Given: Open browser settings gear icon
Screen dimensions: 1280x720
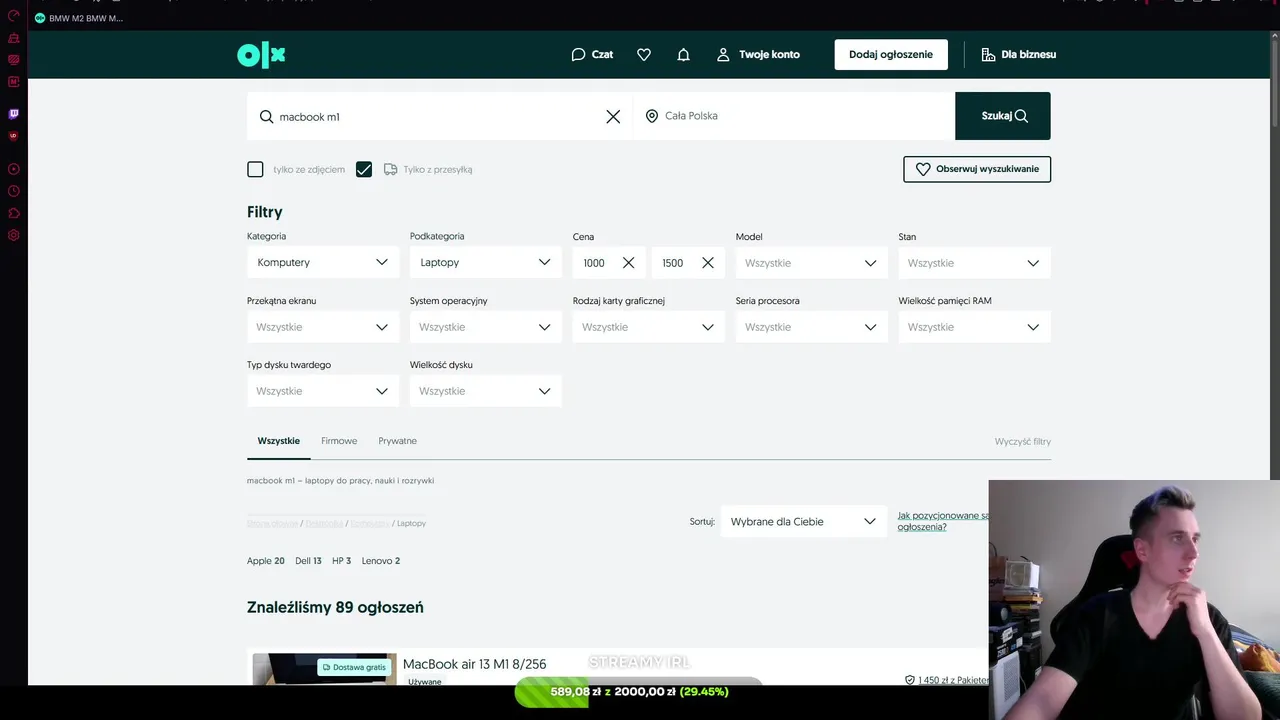Looking at the screenshot, I should 14,235.
